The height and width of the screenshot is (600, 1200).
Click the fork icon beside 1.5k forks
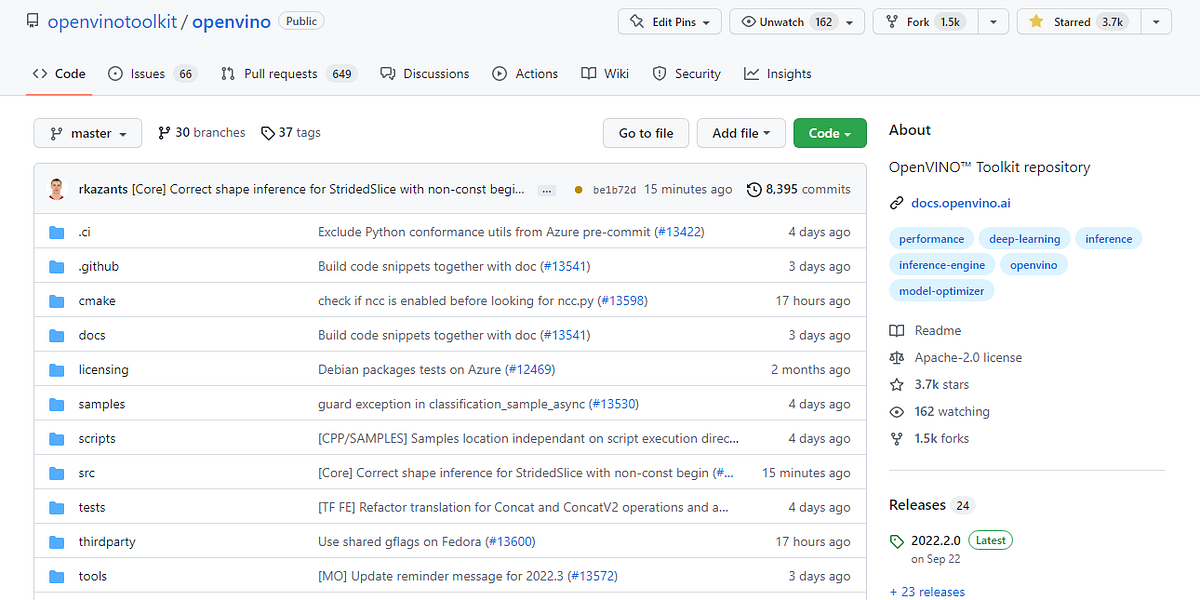pyautogui.click(x=897, y=439)
